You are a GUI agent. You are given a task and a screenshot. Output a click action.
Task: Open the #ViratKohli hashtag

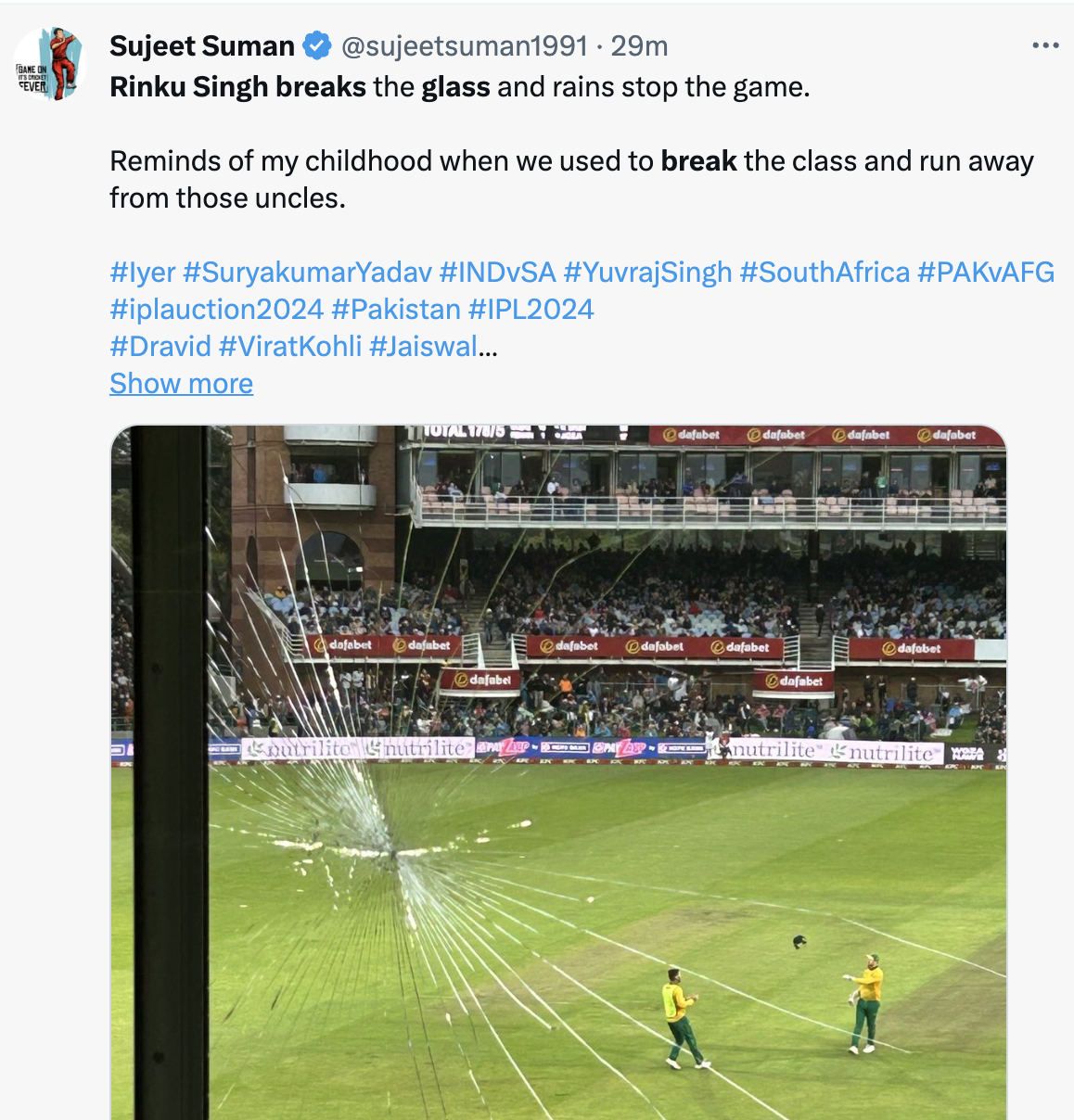pos(290,346)
